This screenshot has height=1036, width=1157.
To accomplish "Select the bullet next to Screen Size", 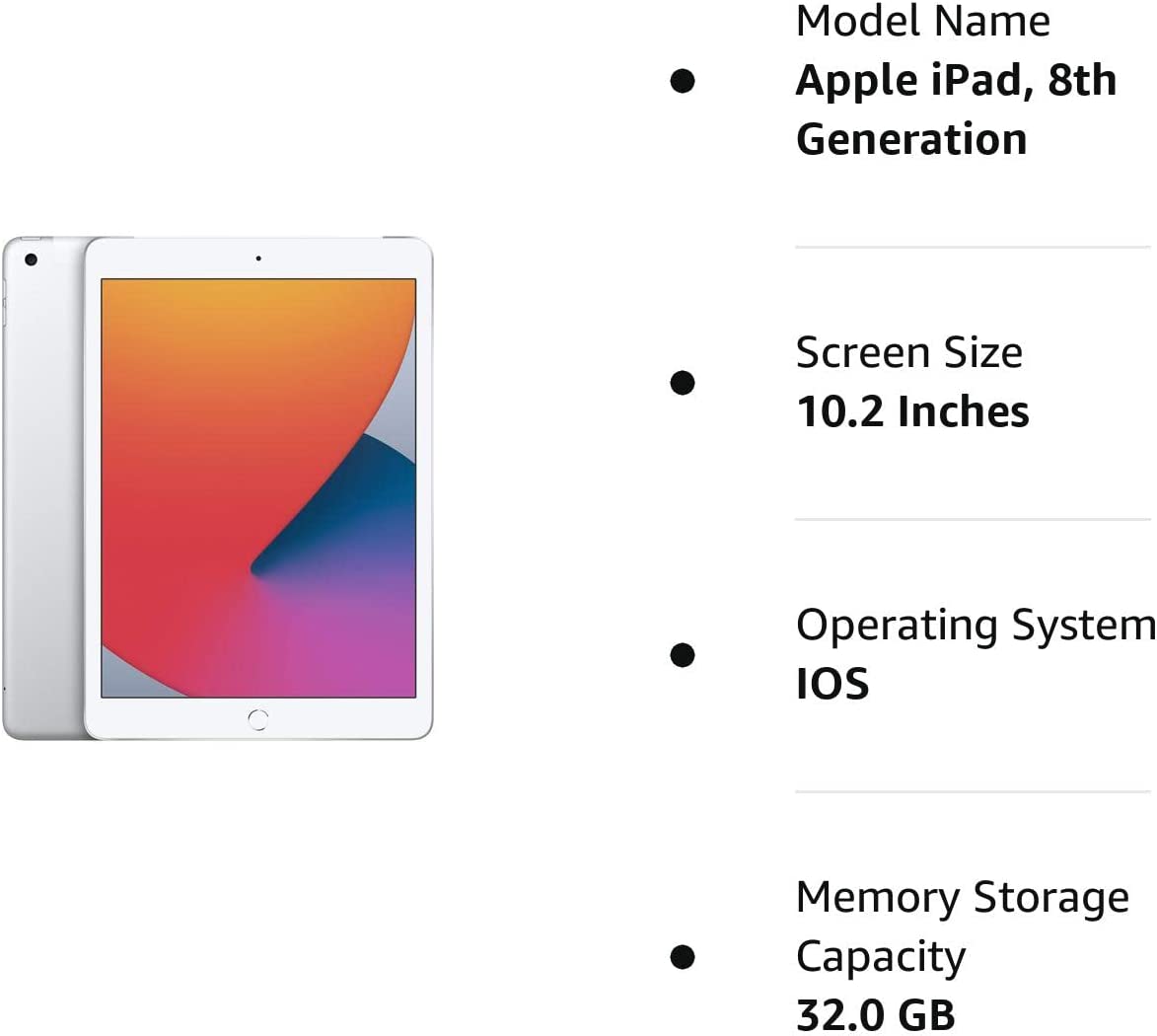I will coord(682,382).
